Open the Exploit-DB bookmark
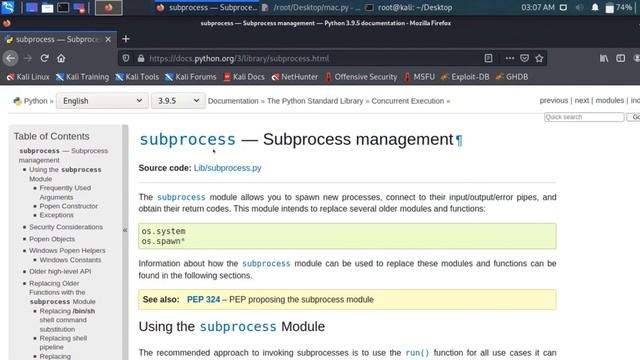 pyautogui.click(x=465, y=77)
